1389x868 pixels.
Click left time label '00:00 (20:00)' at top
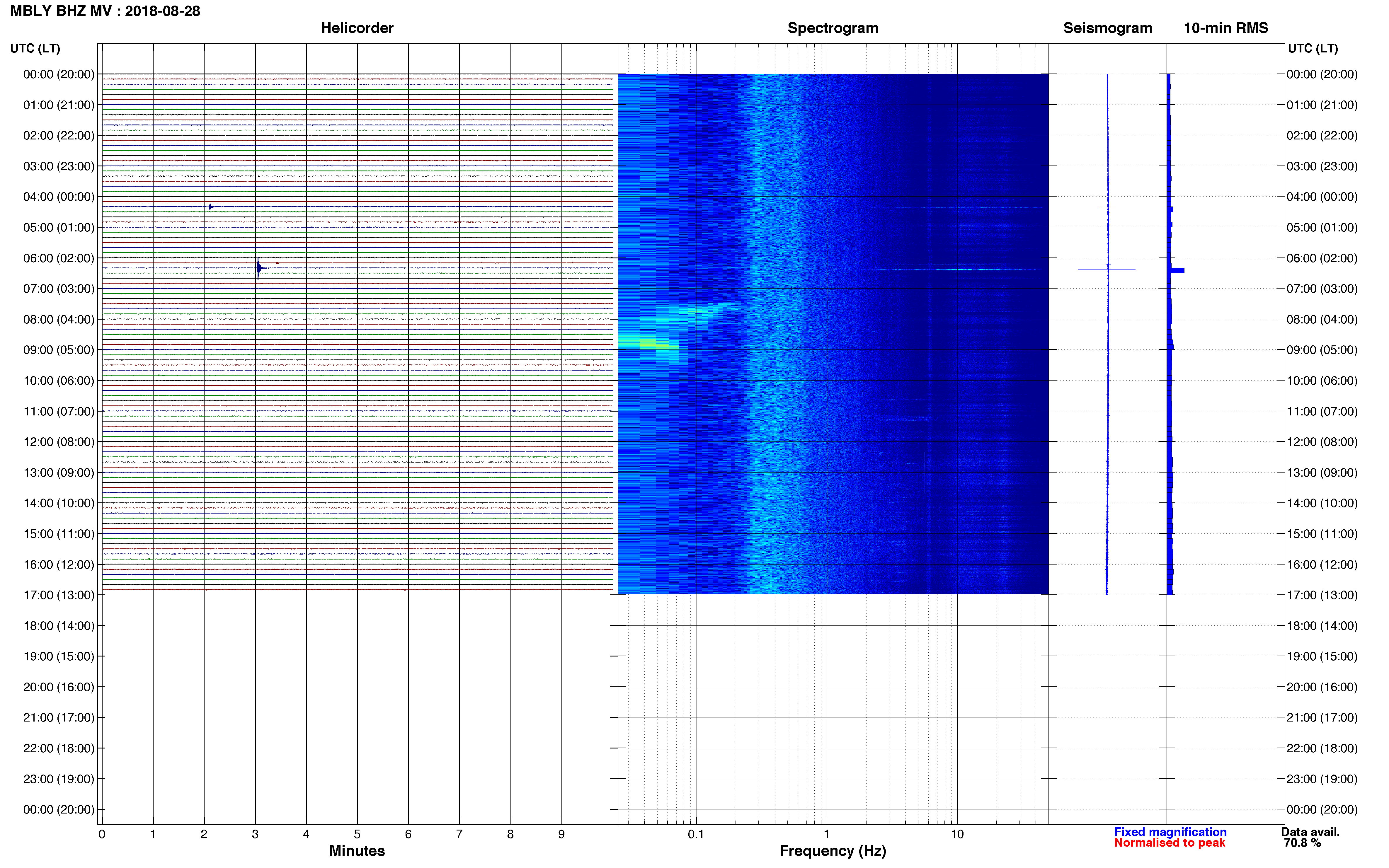click(59, 74)
